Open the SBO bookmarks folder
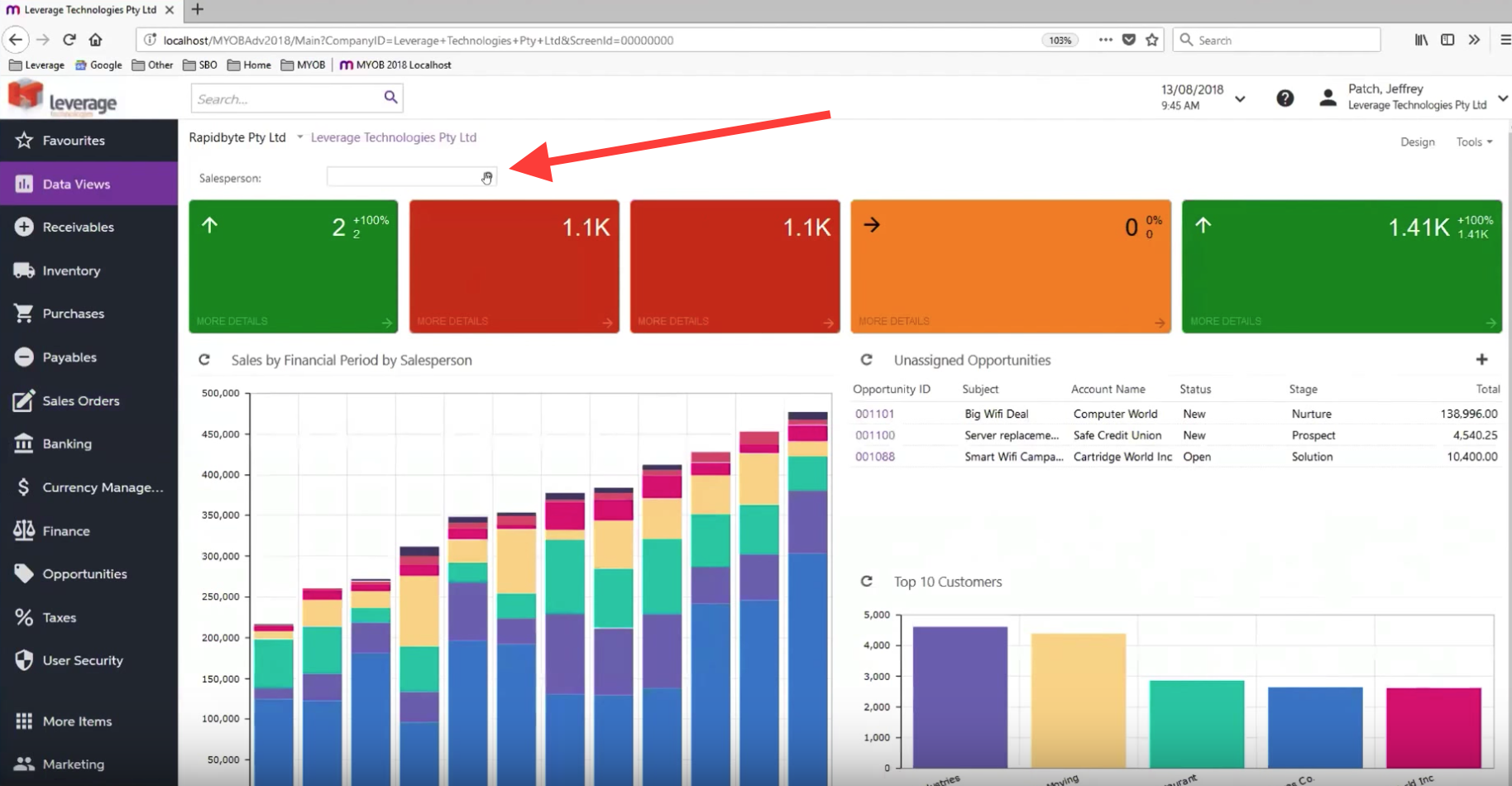The height and width of the screenshot is (786, 1512). pyautogui.click(x=199, y=65)
